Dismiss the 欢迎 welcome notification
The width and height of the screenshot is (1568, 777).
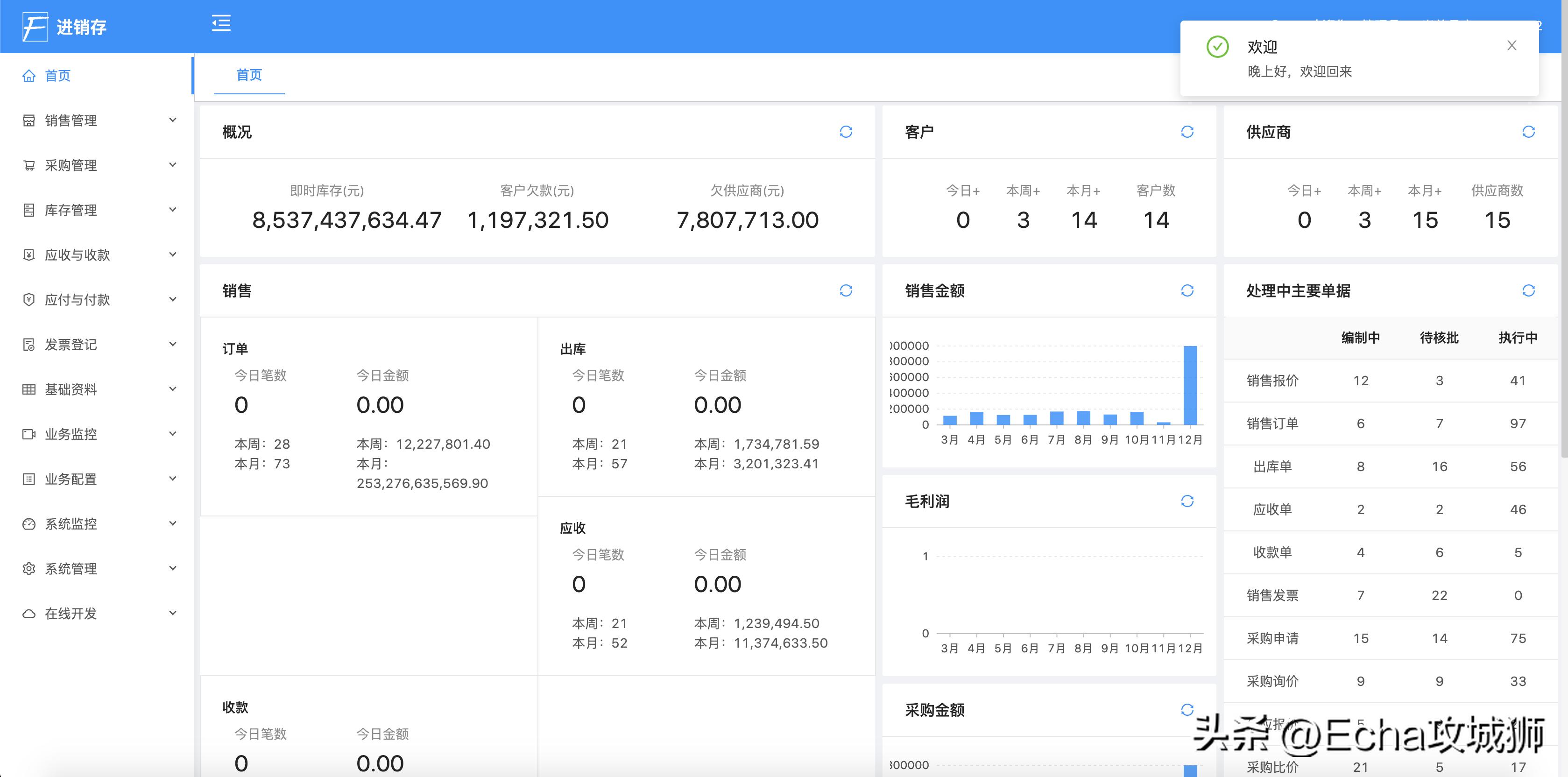pos(1512,45)
